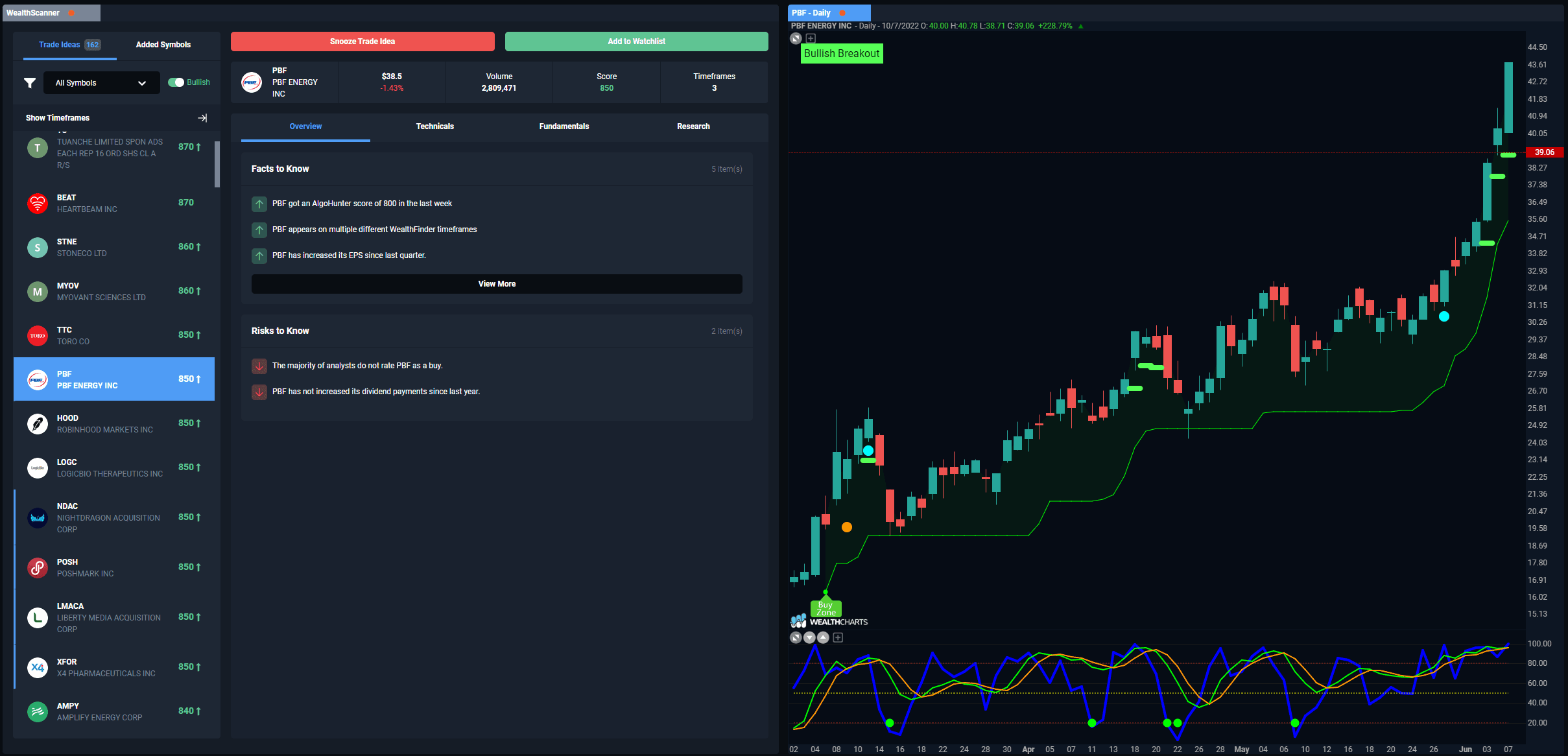Open the Fundamentals tab
The width and height of the screenshot is (1568, 756).
coord(564,126)
